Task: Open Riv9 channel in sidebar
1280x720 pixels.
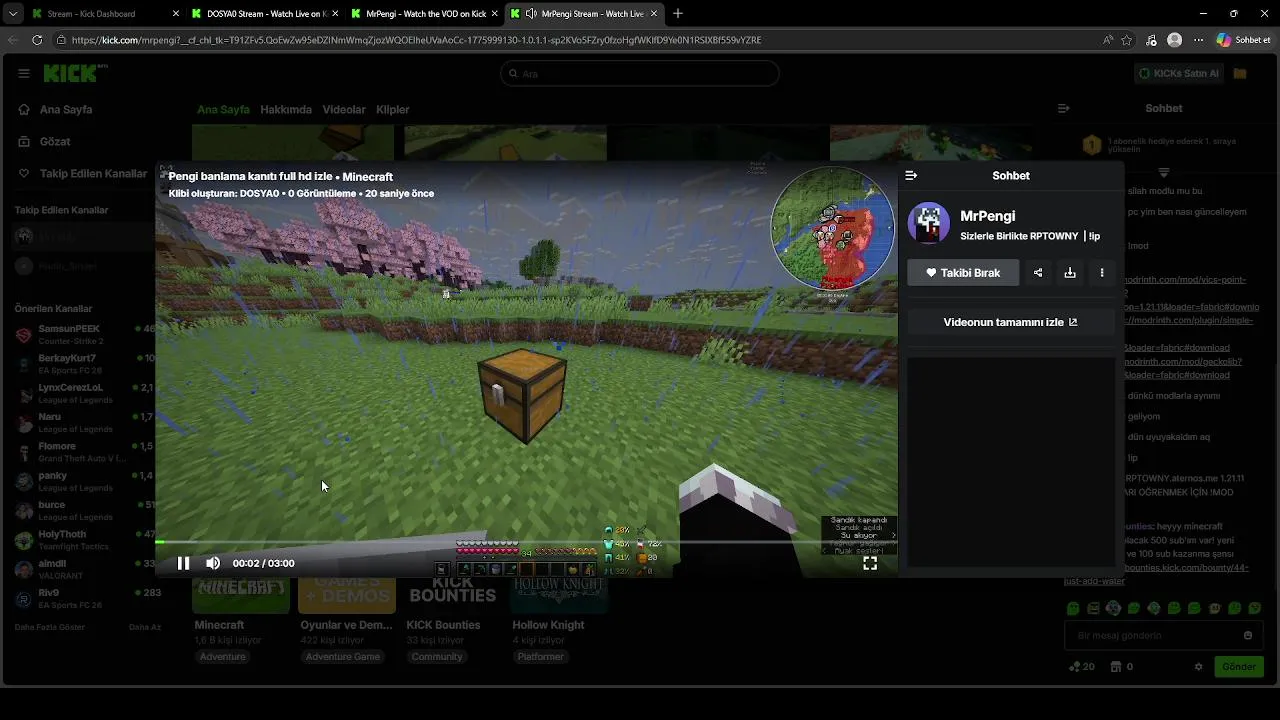Action: click(85, 598)
